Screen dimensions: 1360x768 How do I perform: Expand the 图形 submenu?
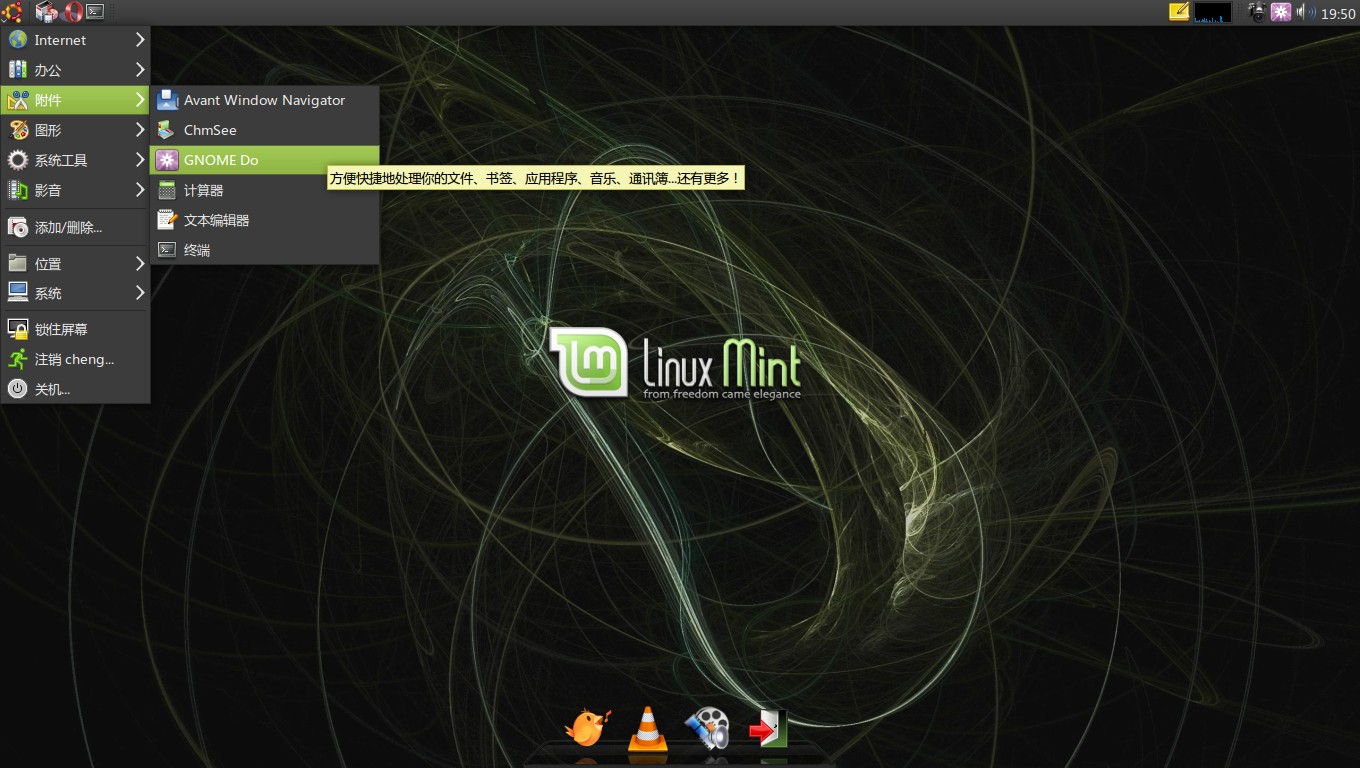[x=76, y=130]
